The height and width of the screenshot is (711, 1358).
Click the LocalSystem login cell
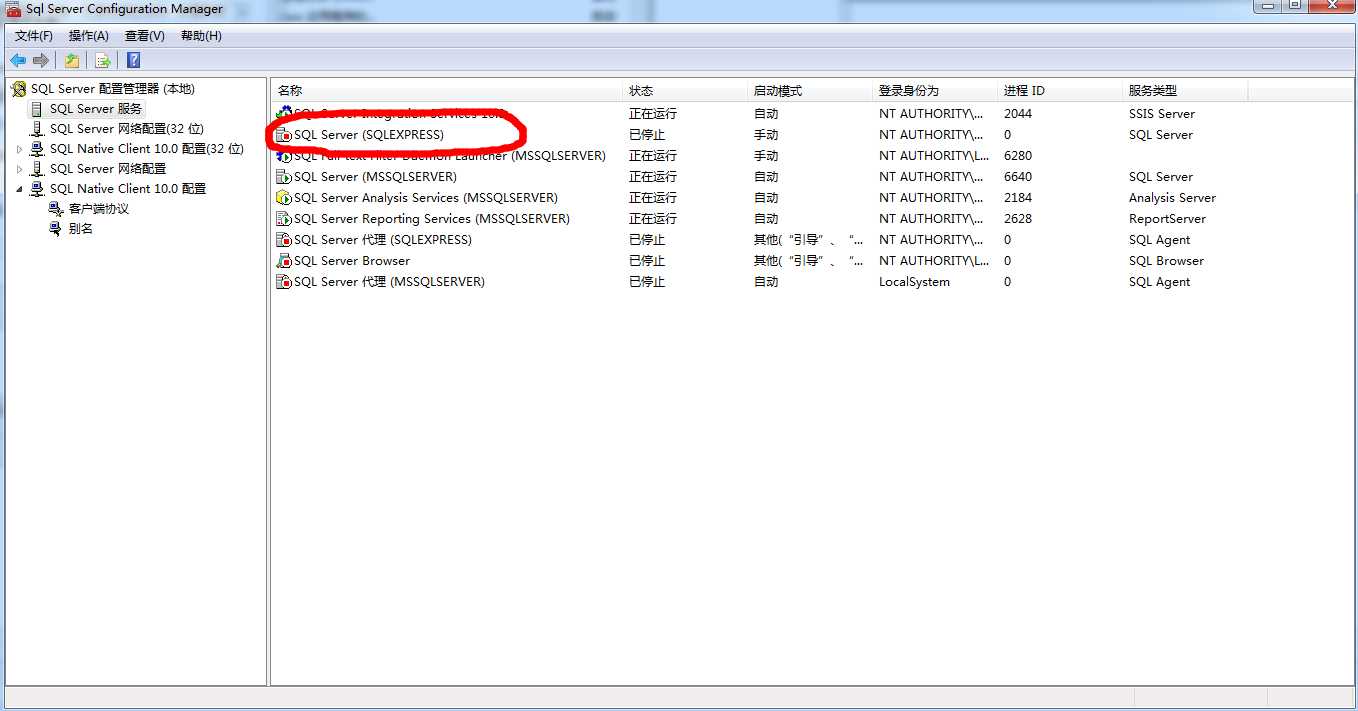pyautogui.click(x=915, y=282)
